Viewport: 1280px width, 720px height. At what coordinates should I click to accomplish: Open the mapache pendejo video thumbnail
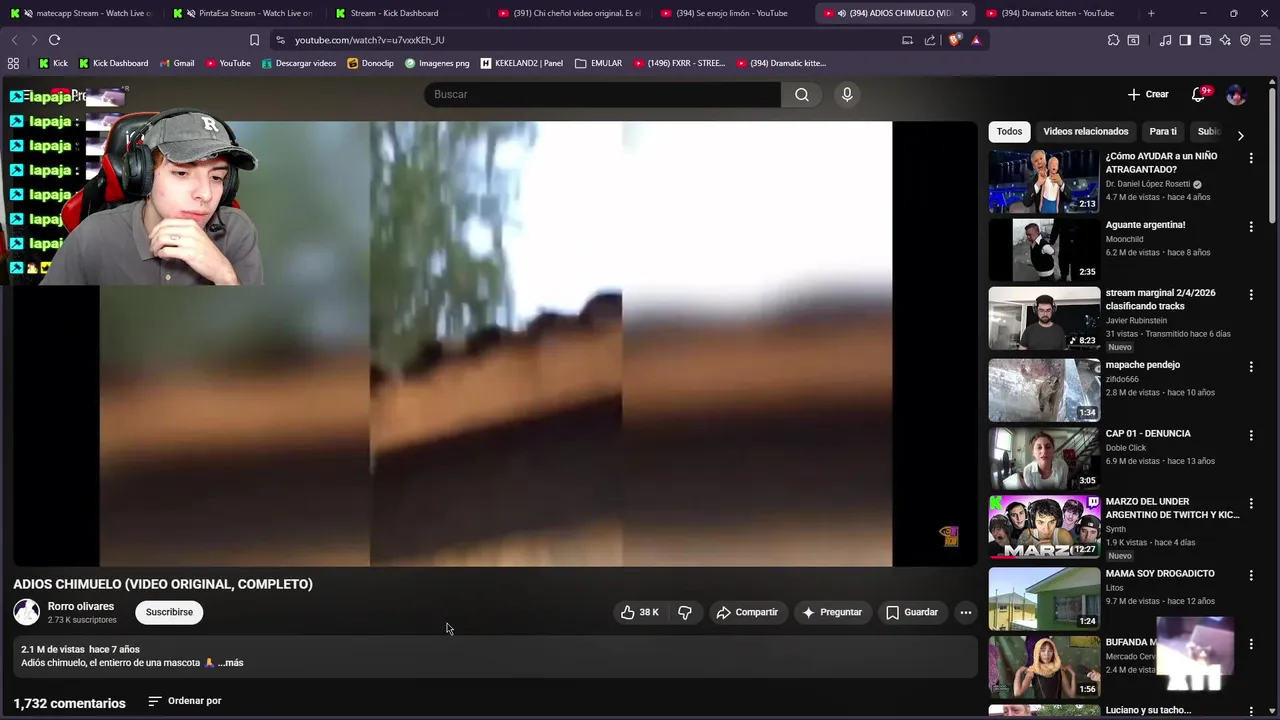[x=1044, y=390]
